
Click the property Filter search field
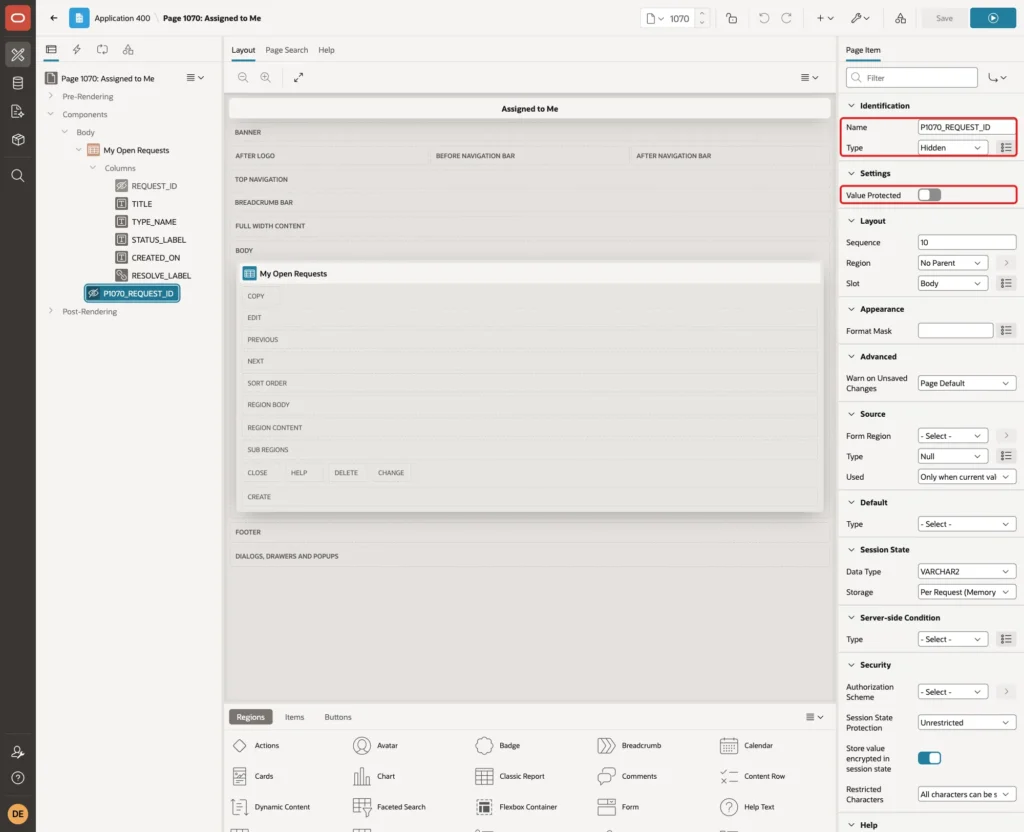click(912, 78)
